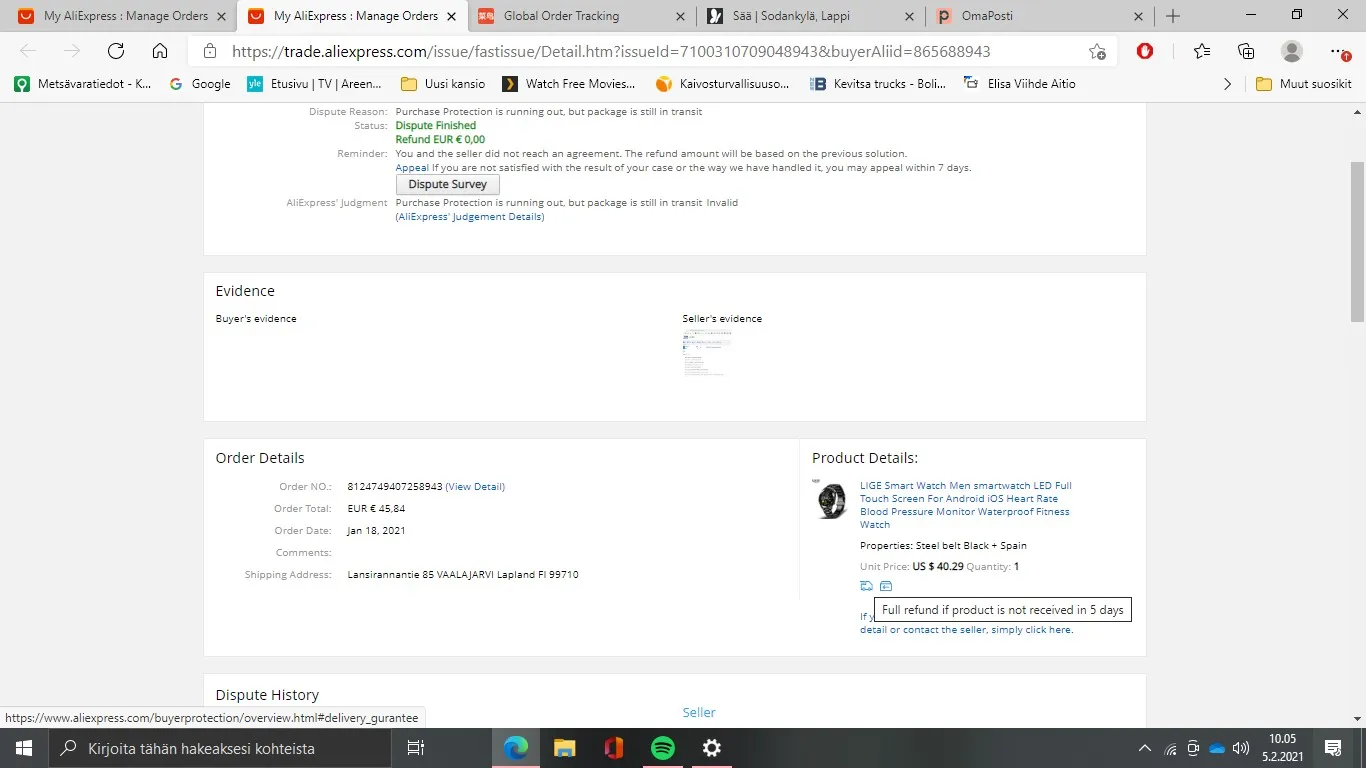Open a new browser tab
This screenshot has height=768, width=1366.
click(1173, 16)
